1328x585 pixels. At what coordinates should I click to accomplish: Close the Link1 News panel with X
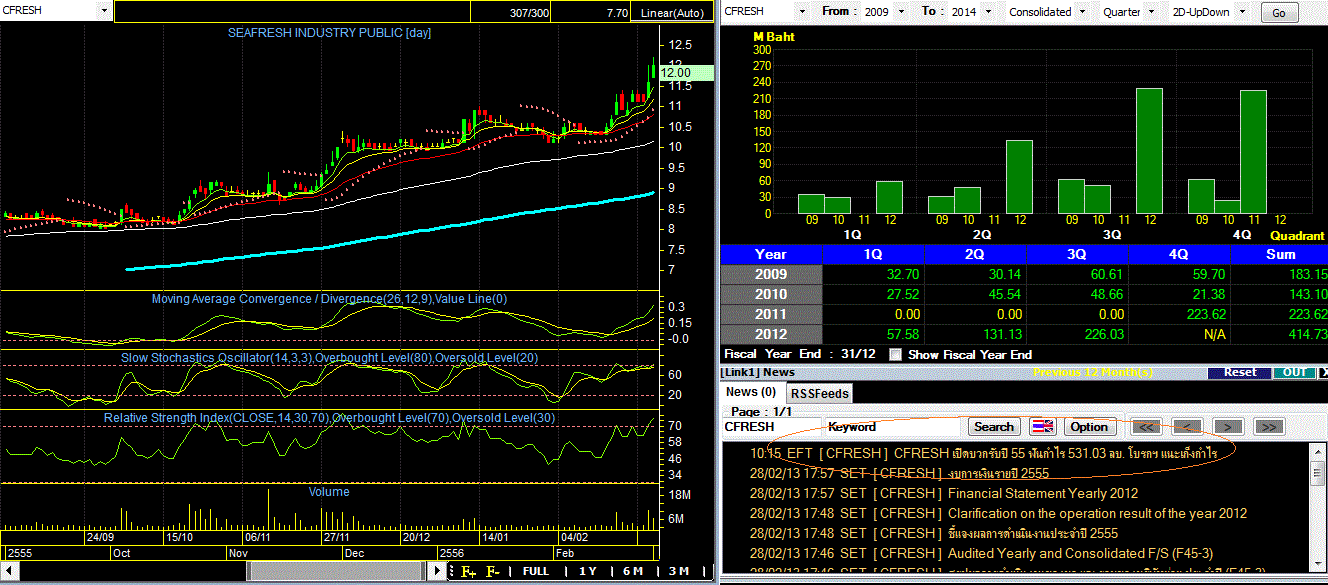(1324, 372)
